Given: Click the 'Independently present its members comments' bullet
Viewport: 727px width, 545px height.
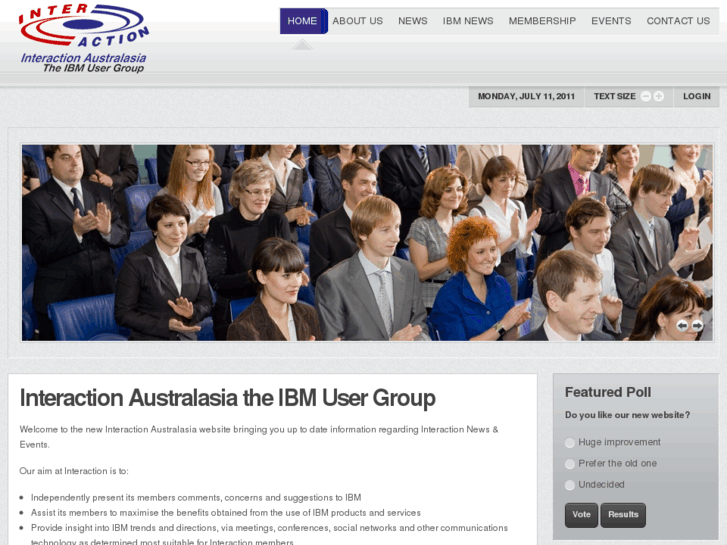Looking at the screenshot, I should pos(196,498).
